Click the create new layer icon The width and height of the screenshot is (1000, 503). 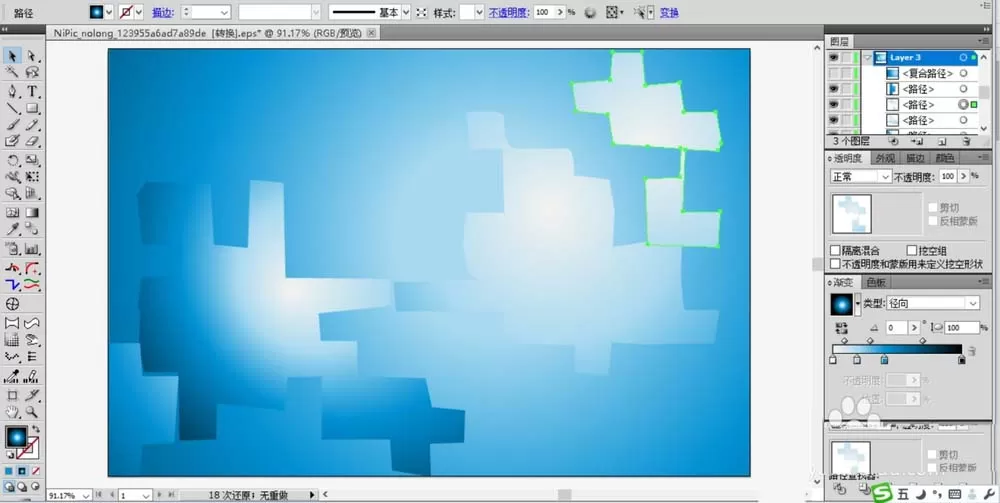[942, 141]
